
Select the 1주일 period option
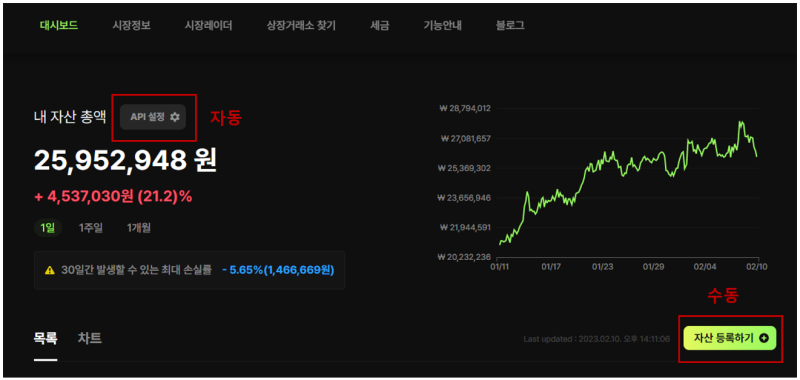coord(91,228)
